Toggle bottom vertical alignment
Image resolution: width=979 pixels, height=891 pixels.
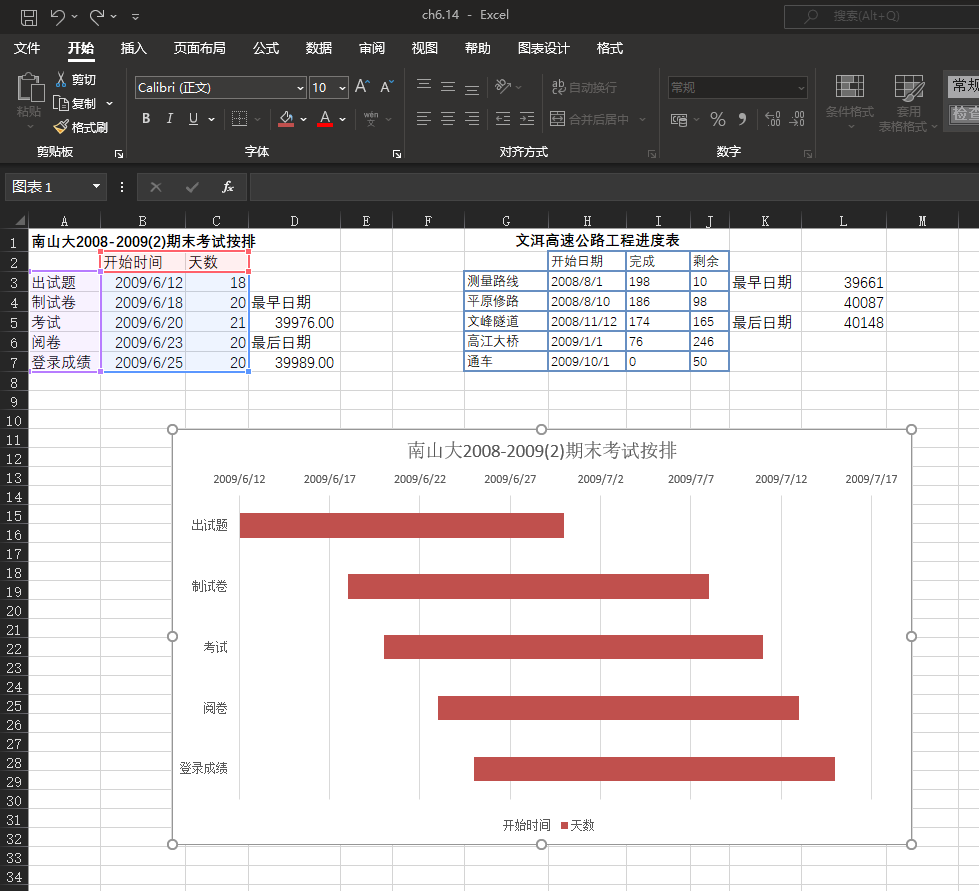point(472,87)
